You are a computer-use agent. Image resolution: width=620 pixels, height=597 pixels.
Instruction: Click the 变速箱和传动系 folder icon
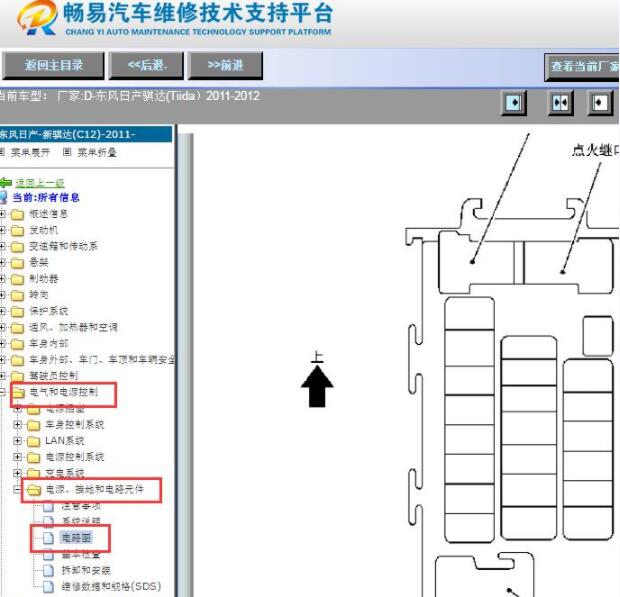(x=17, y=247)
